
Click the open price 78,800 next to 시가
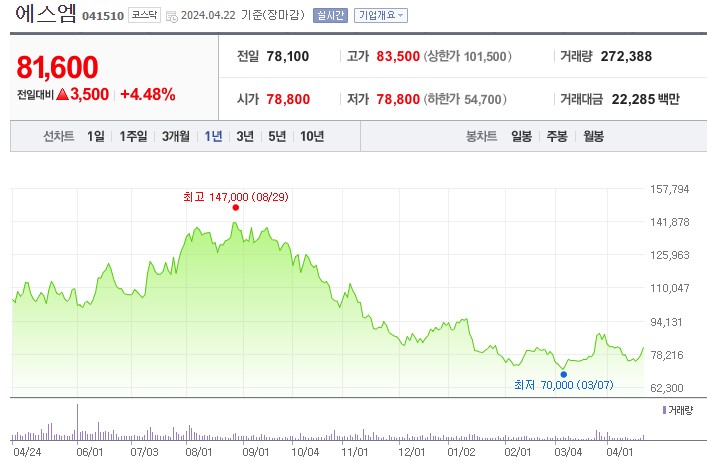click(288, 99)
